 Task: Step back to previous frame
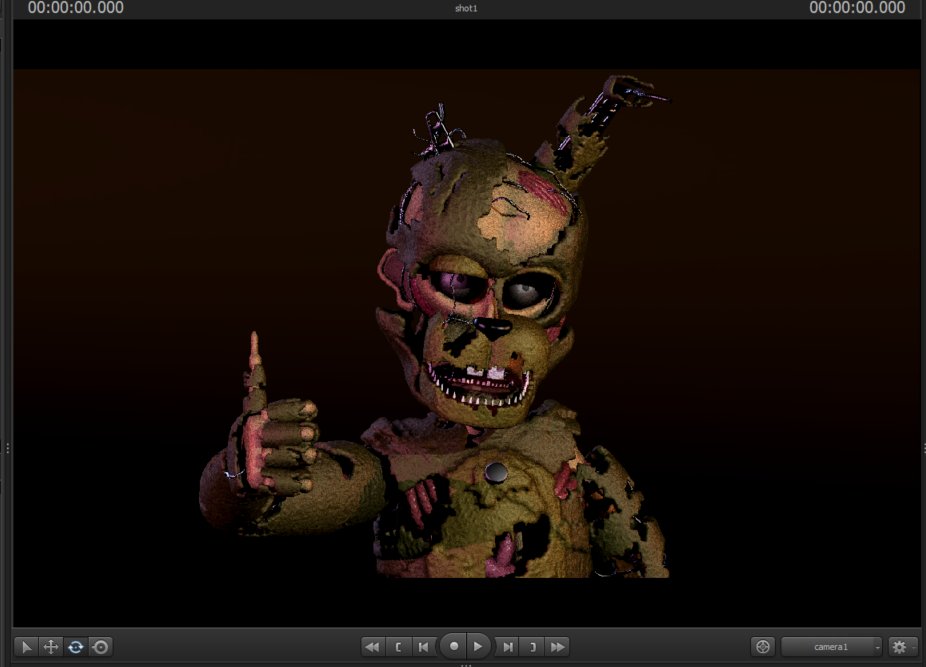pos(423,647)
